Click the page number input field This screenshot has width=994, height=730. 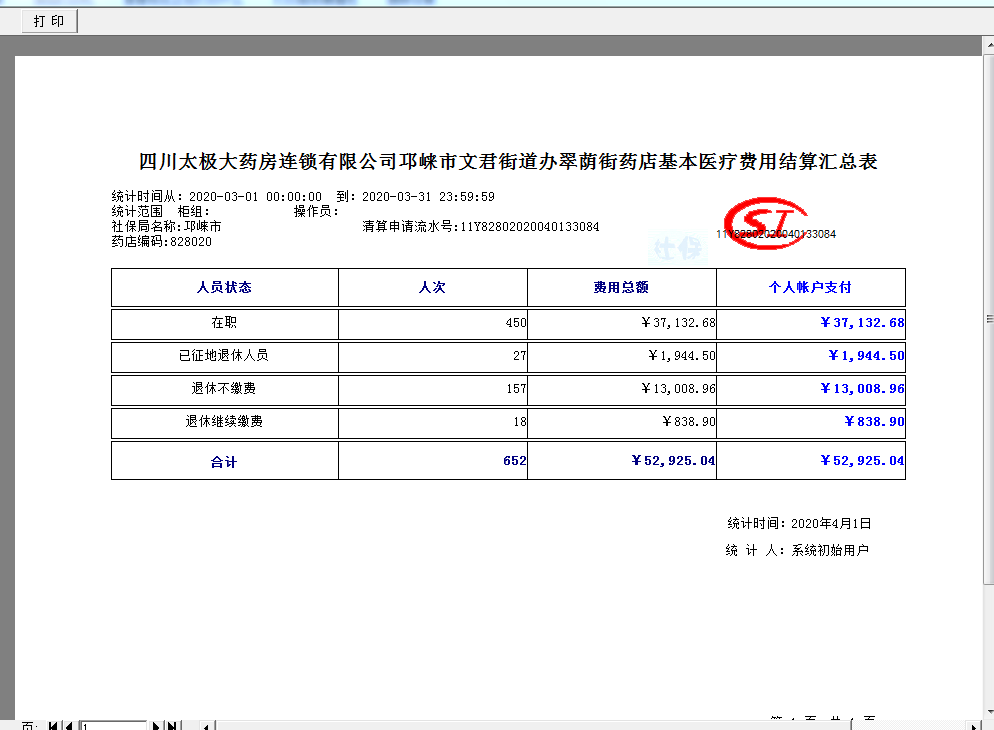point(113,726)
